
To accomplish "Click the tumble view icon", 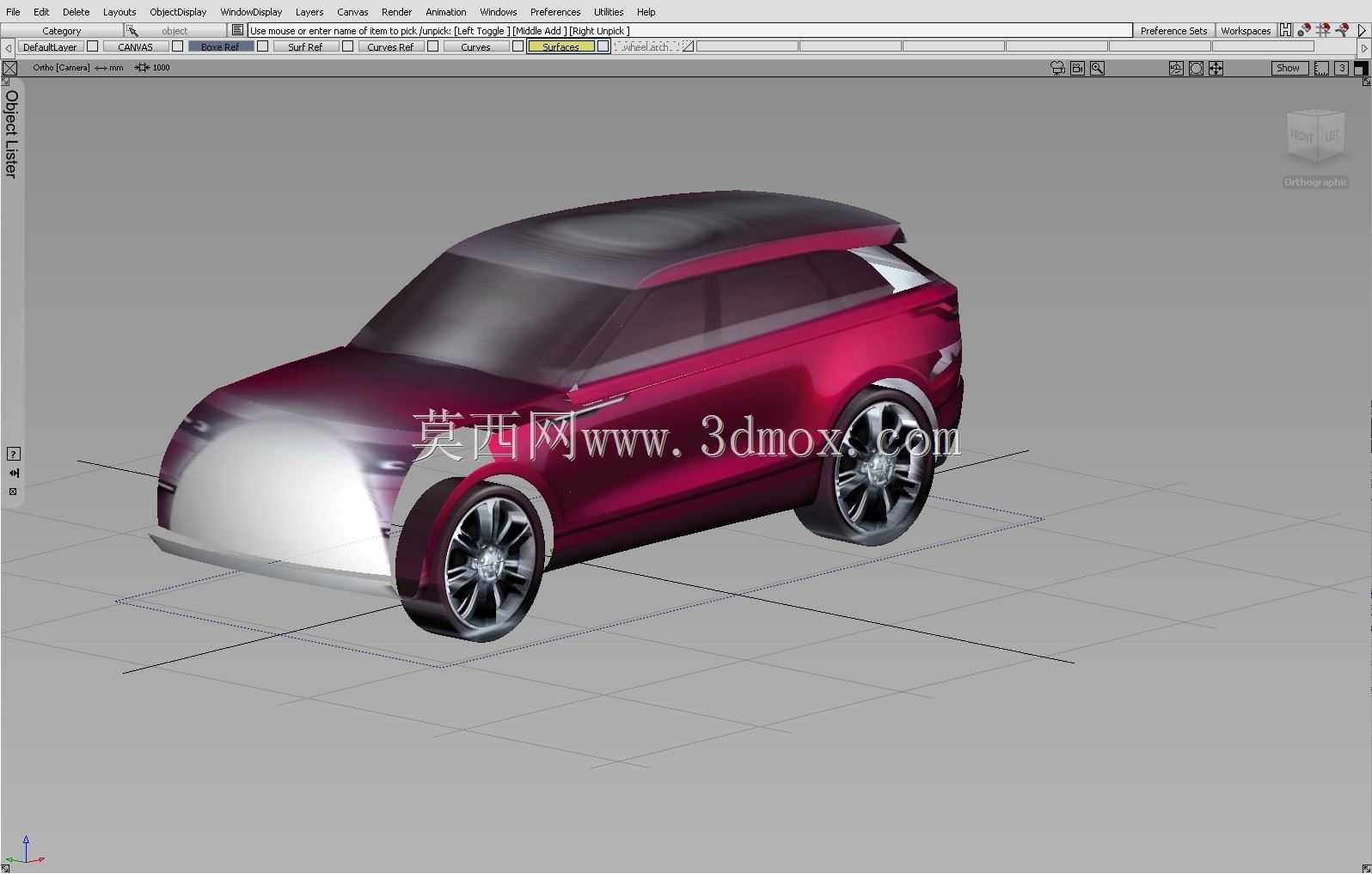I will (x=1176, y=68).
